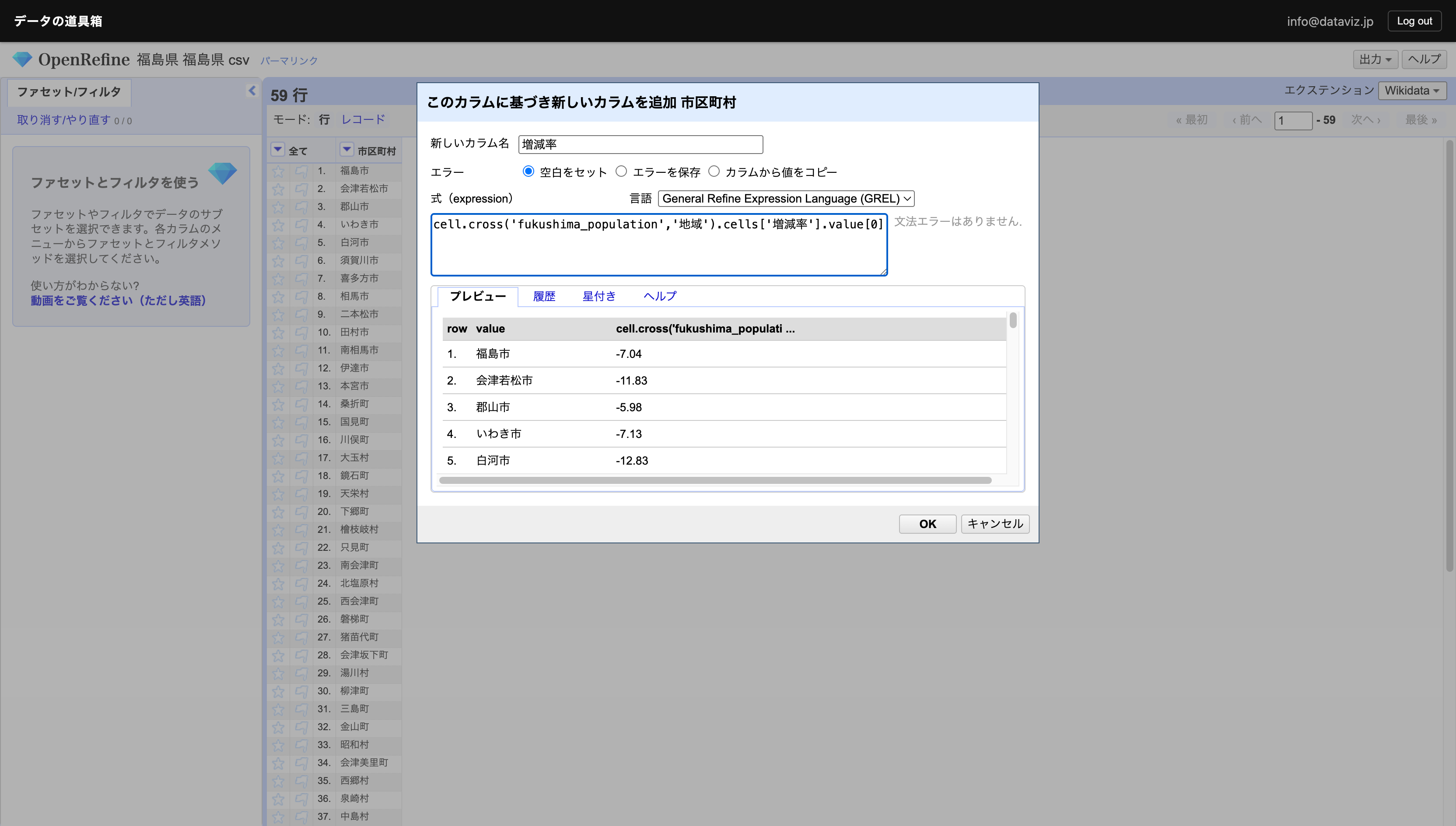Star row 1 福島市
This screenshot has width=1456, height=826.
[x=278, y=171]
